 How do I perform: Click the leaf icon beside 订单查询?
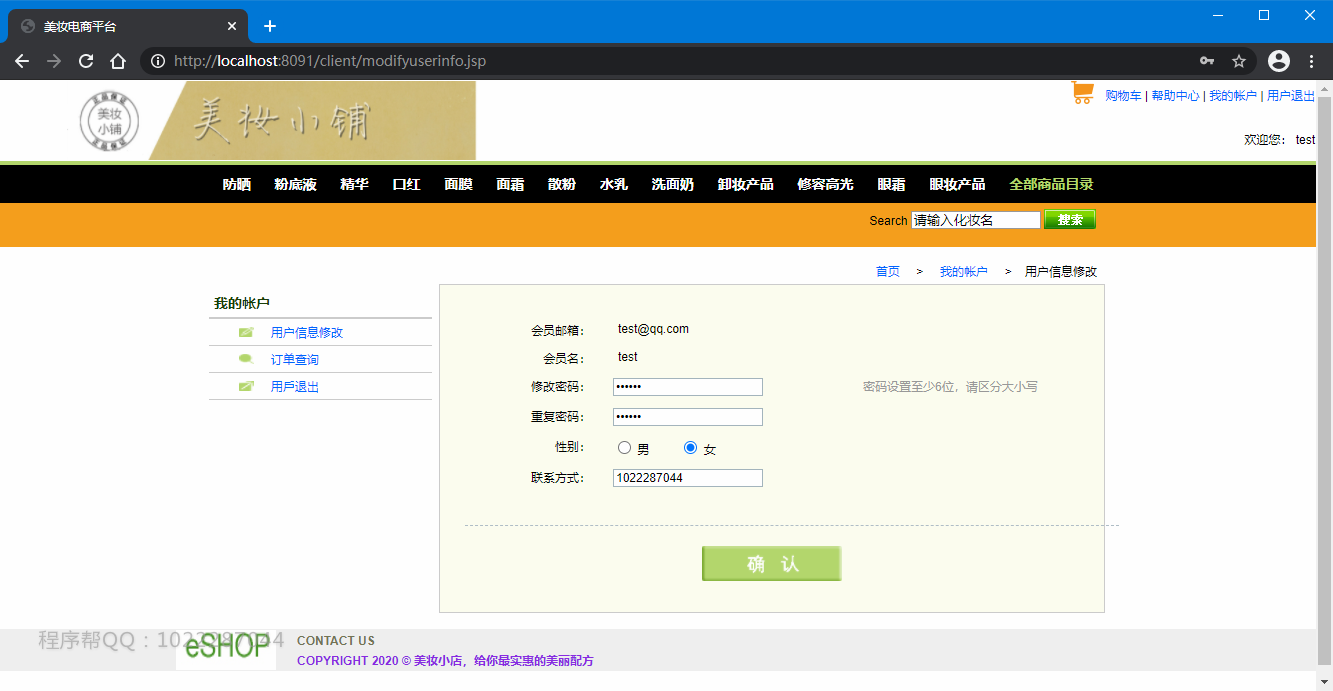coord(246,358)
